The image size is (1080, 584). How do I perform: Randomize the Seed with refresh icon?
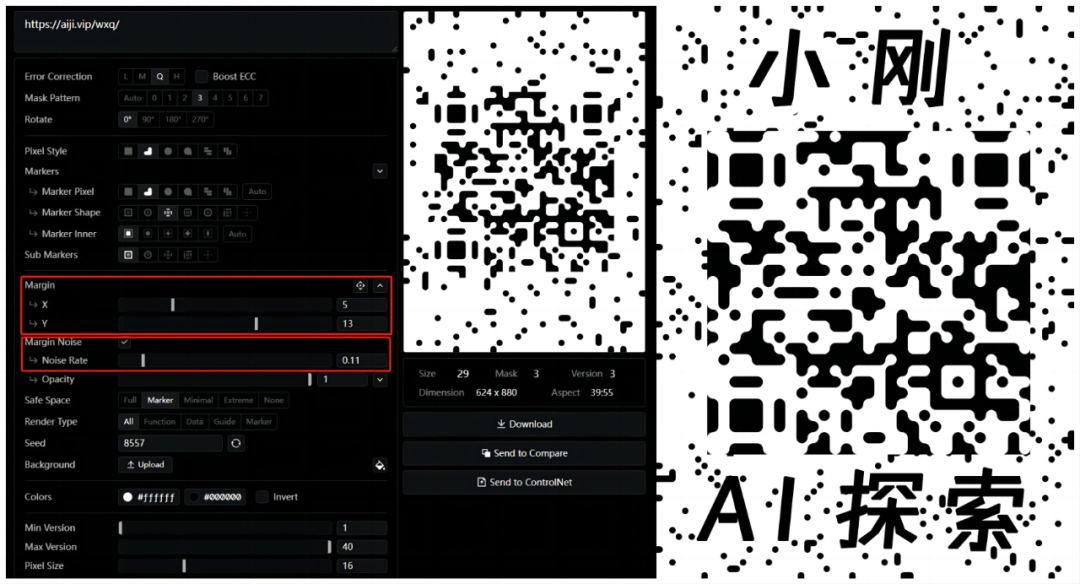point(236,444)
